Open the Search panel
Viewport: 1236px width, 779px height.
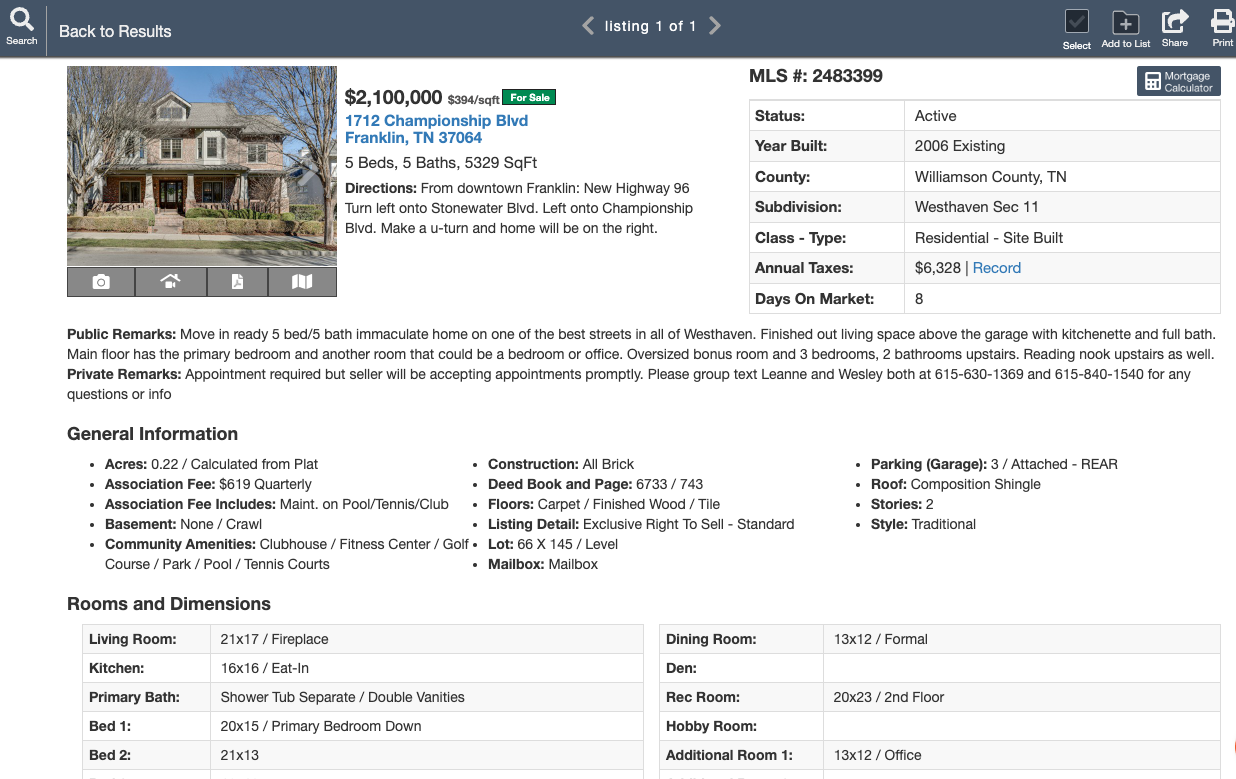tap(21, 26)
